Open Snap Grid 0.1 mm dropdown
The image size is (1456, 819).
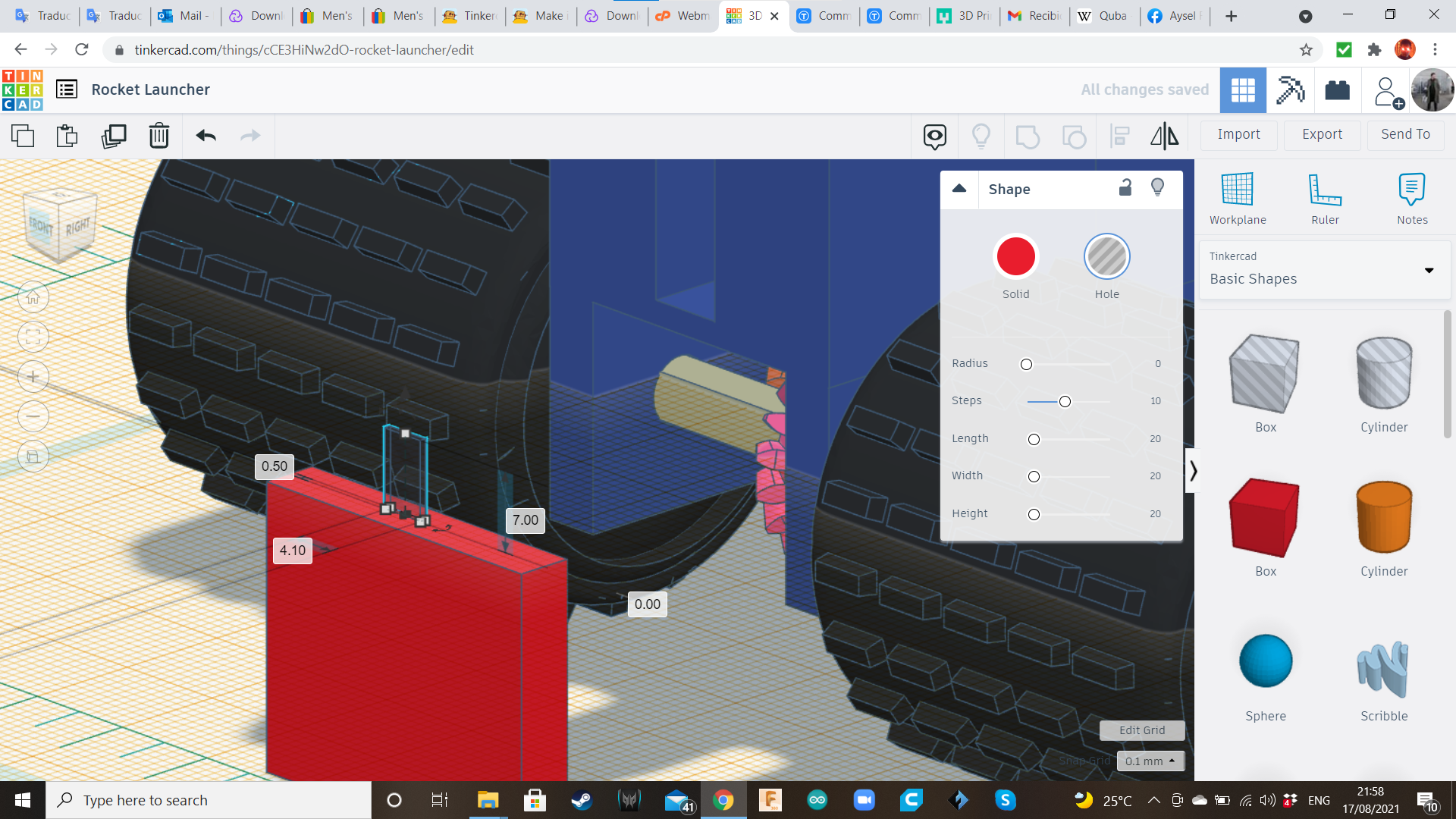click(x=1150, y=761)
